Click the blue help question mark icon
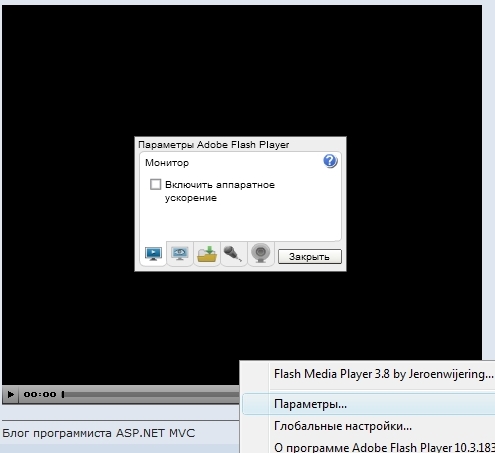495x453 pixels. (x=330, y=161)
